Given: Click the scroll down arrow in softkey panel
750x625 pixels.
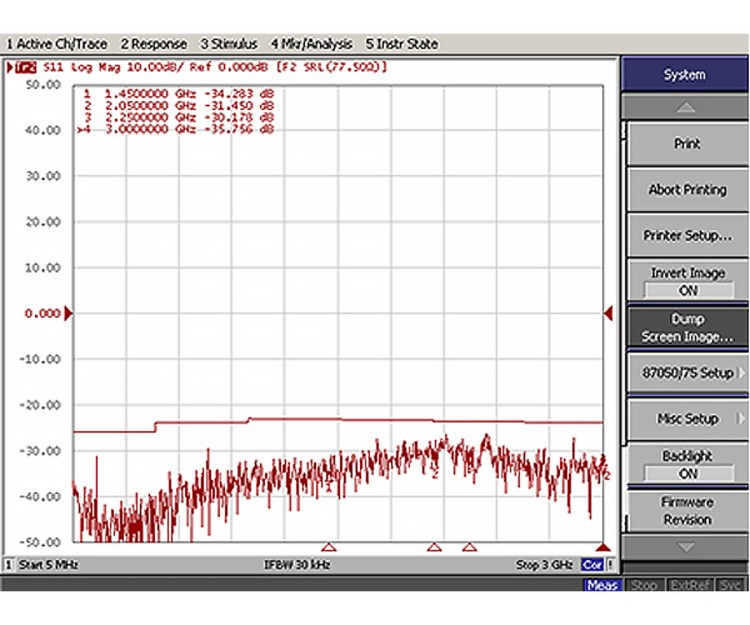Looking at the screenshot, I should [685, 547].
